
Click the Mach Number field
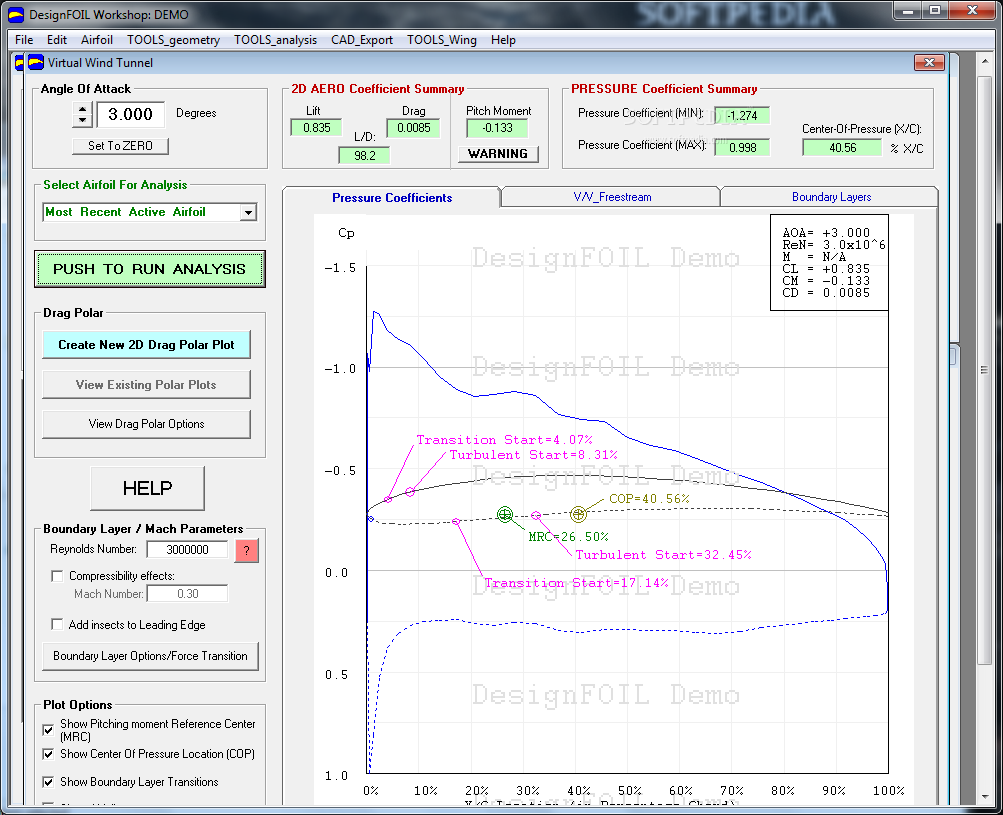[187, 594]
